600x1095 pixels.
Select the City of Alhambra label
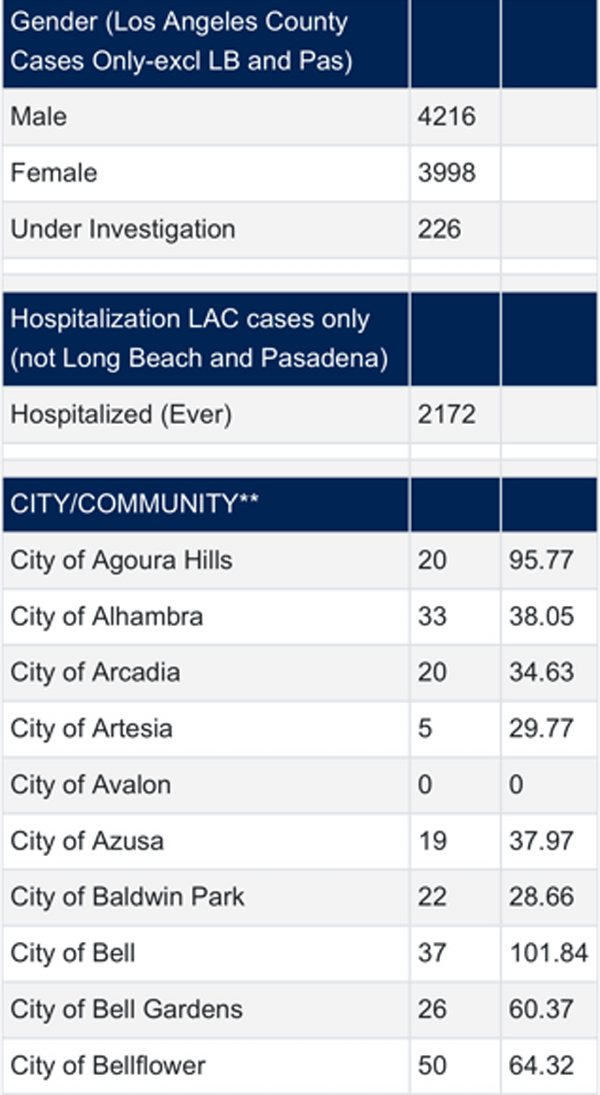click(x=106, y=616)
